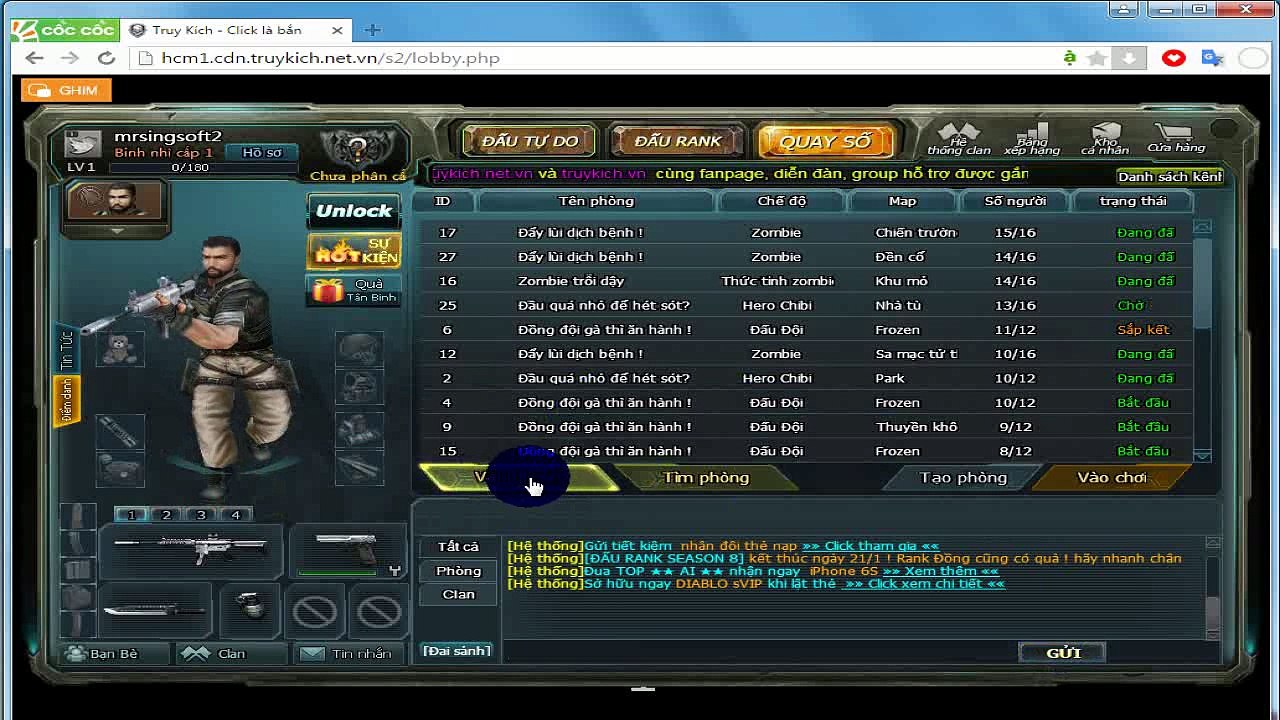The height and width of the screenshot is (720, 1280).
Task: Open the QUAY SỐ lottery button
Action: (x=825, y=141)
